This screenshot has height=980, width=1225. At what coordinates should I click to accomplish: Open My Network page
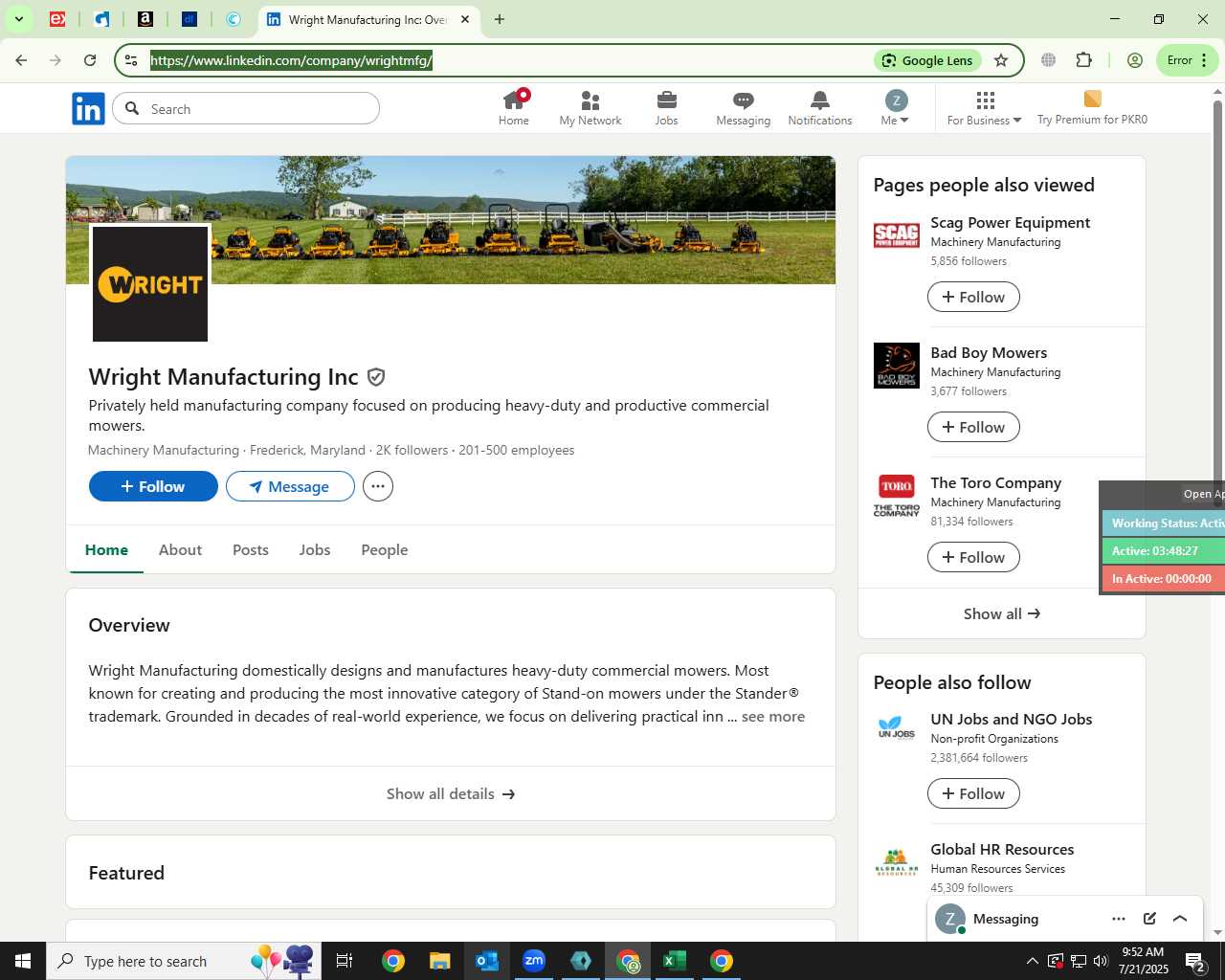pos(590,108)
